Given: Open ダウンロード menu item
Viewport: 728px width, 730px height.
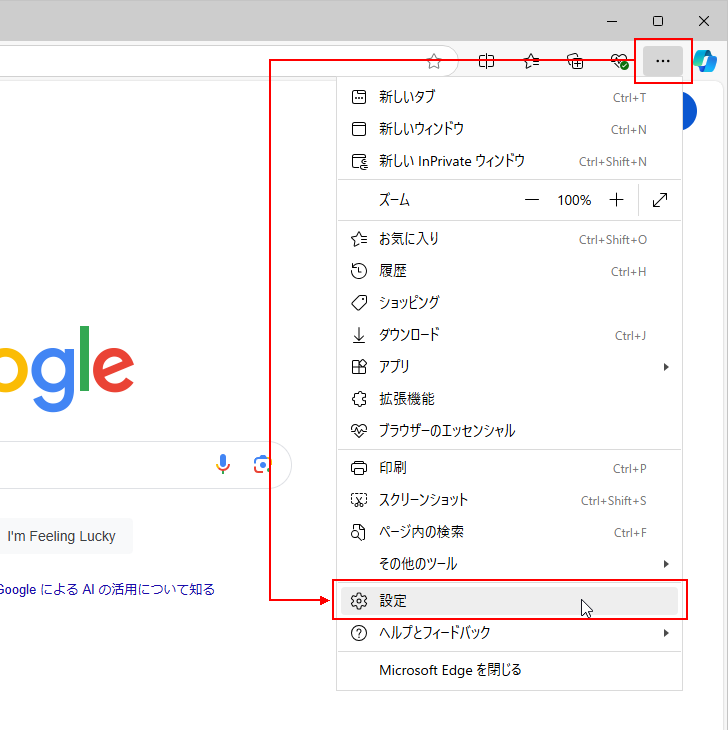Looking at the screenshot, I should 509,335.
